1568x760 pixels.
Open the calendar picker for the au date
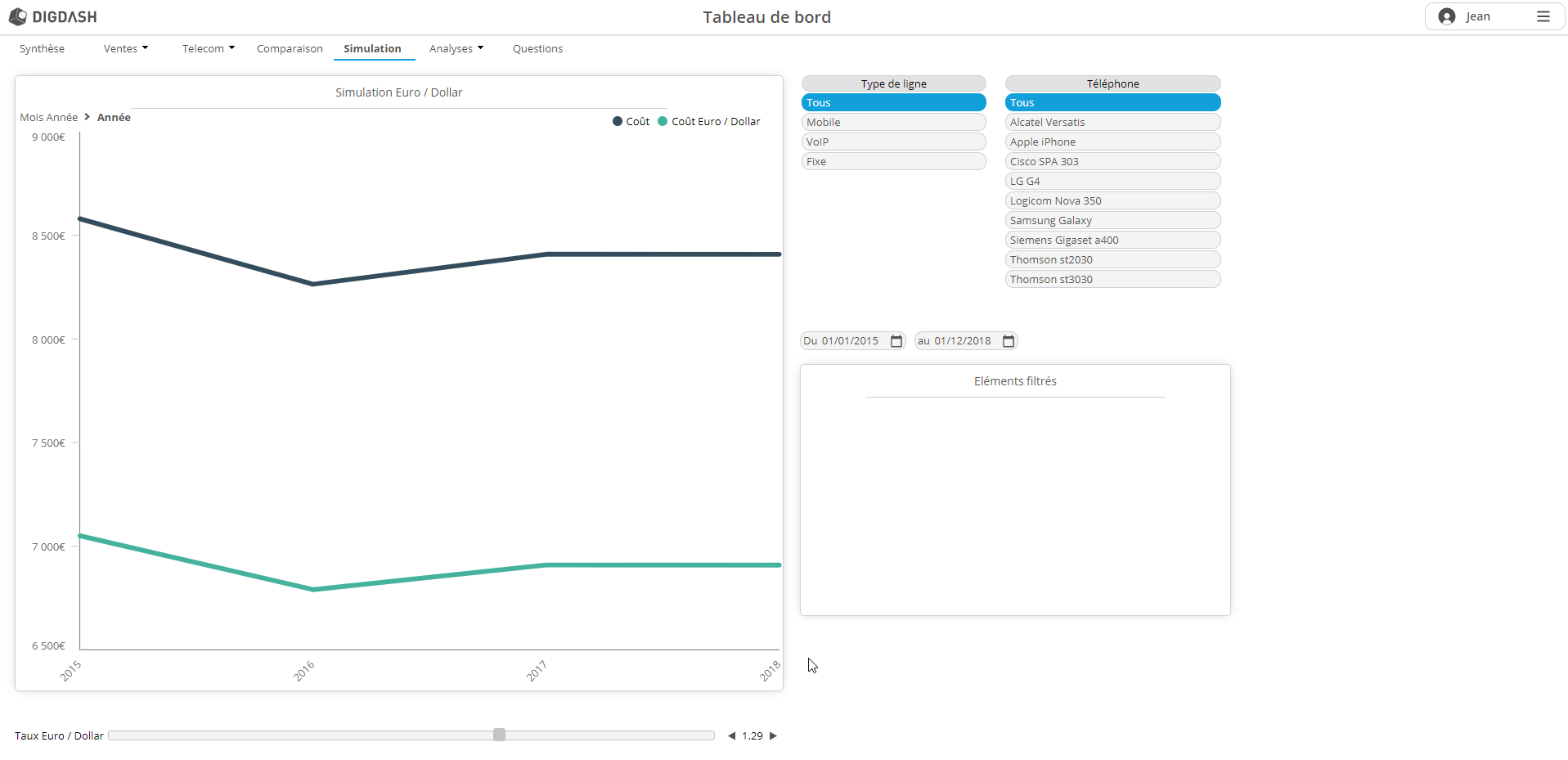coord(1009,341)
